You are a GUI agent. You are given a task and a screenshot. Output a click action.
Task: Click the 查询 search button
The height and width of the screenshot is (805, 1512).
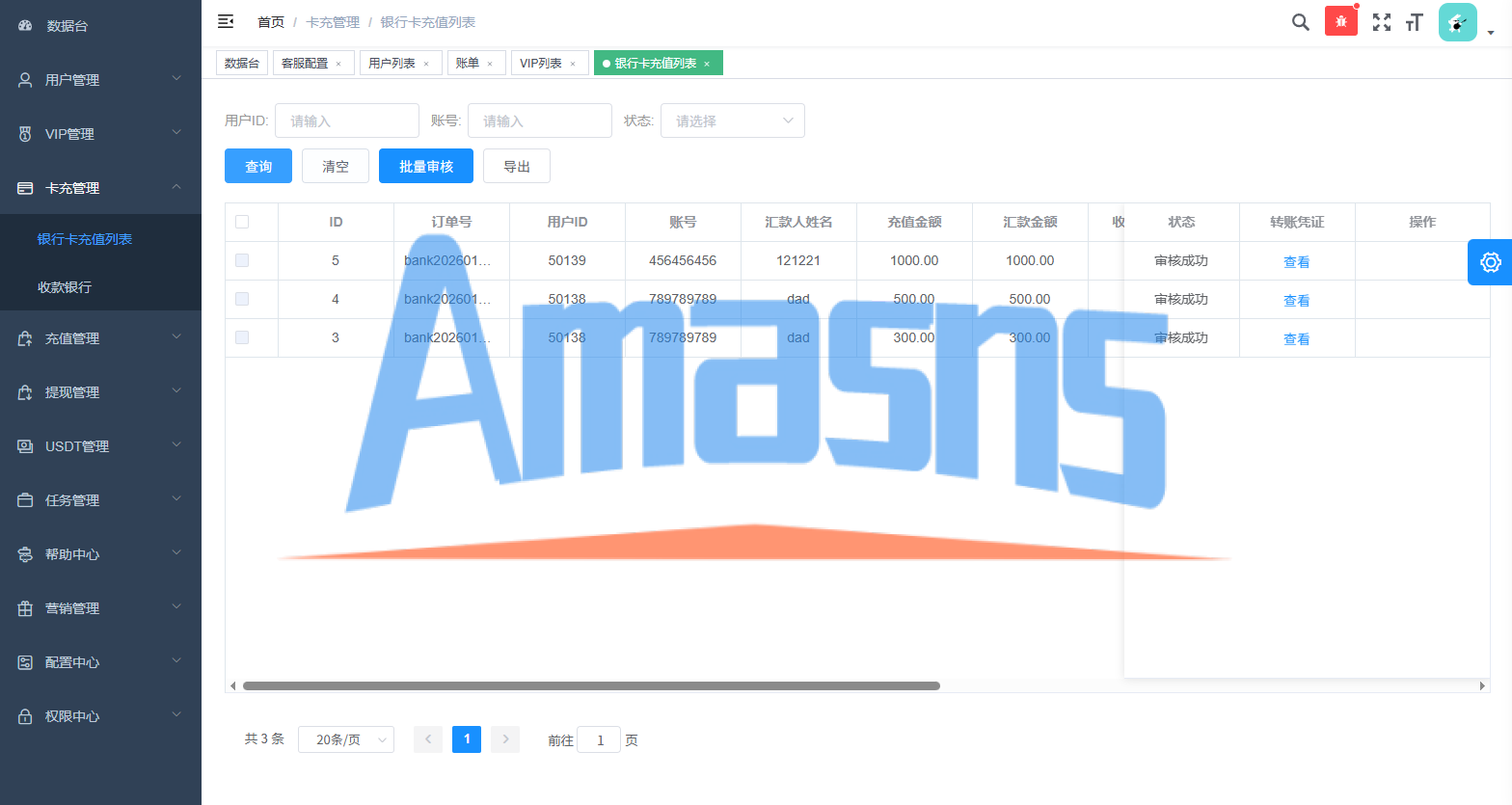[x=258, y=166]
